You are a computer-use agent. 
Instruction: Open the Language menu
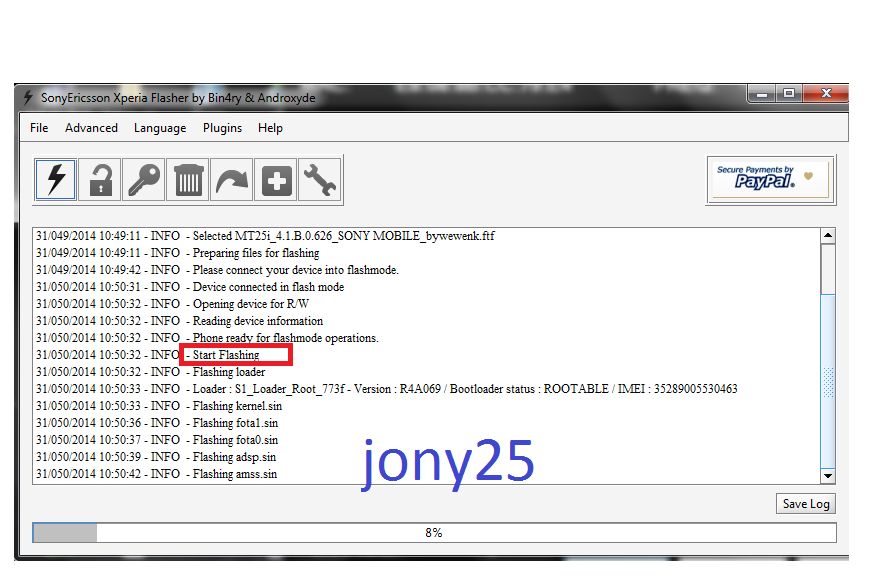click(x=160, y=128)
